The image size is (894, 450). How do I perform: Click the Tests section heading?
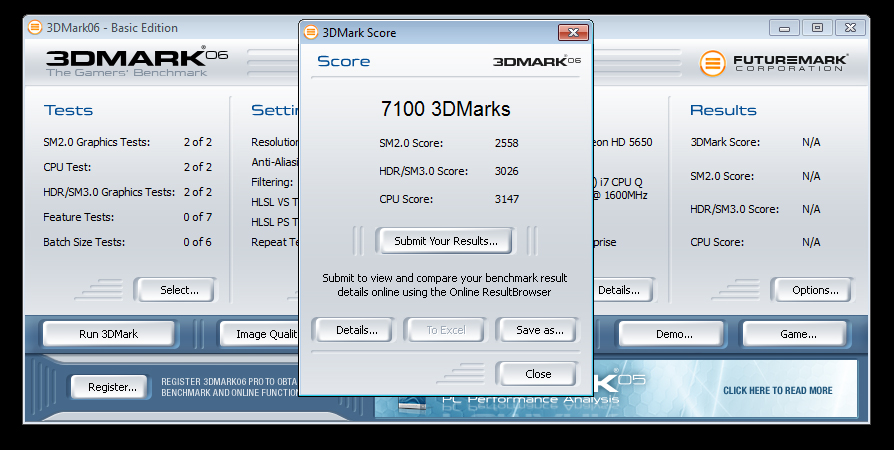tap(68, 110)
